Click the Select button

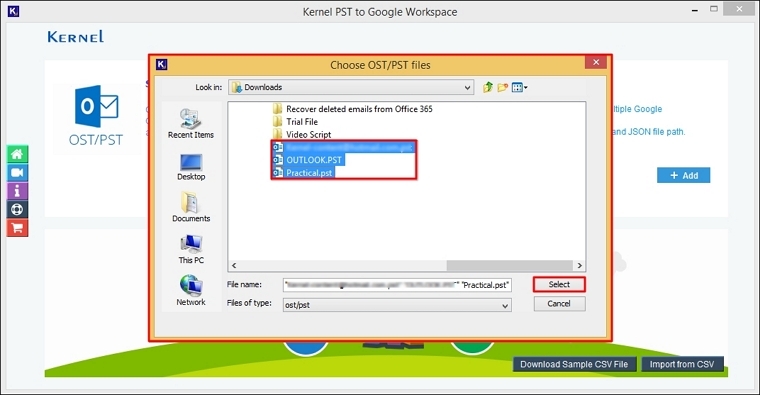[559, 284]
